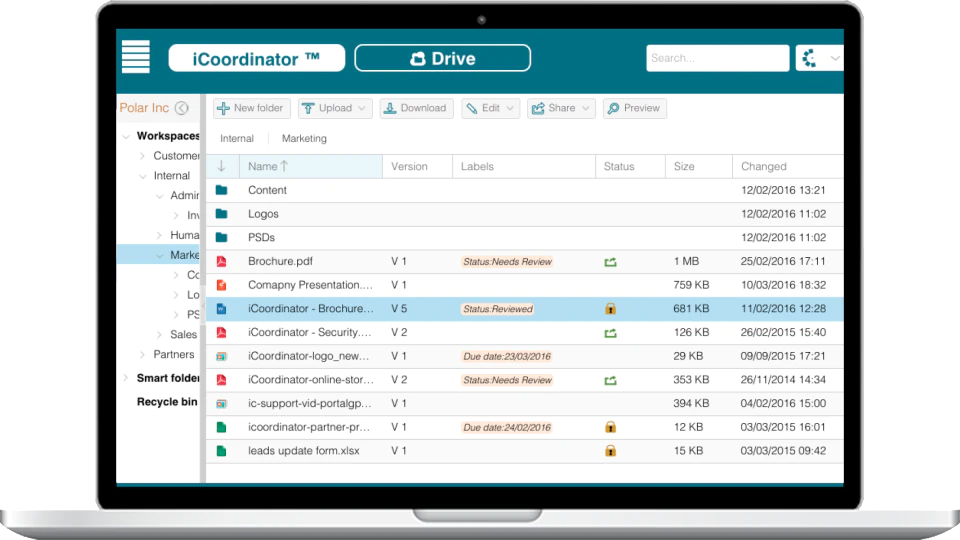Collapse sidebar with Polar Inc arrow

(182, 108)
